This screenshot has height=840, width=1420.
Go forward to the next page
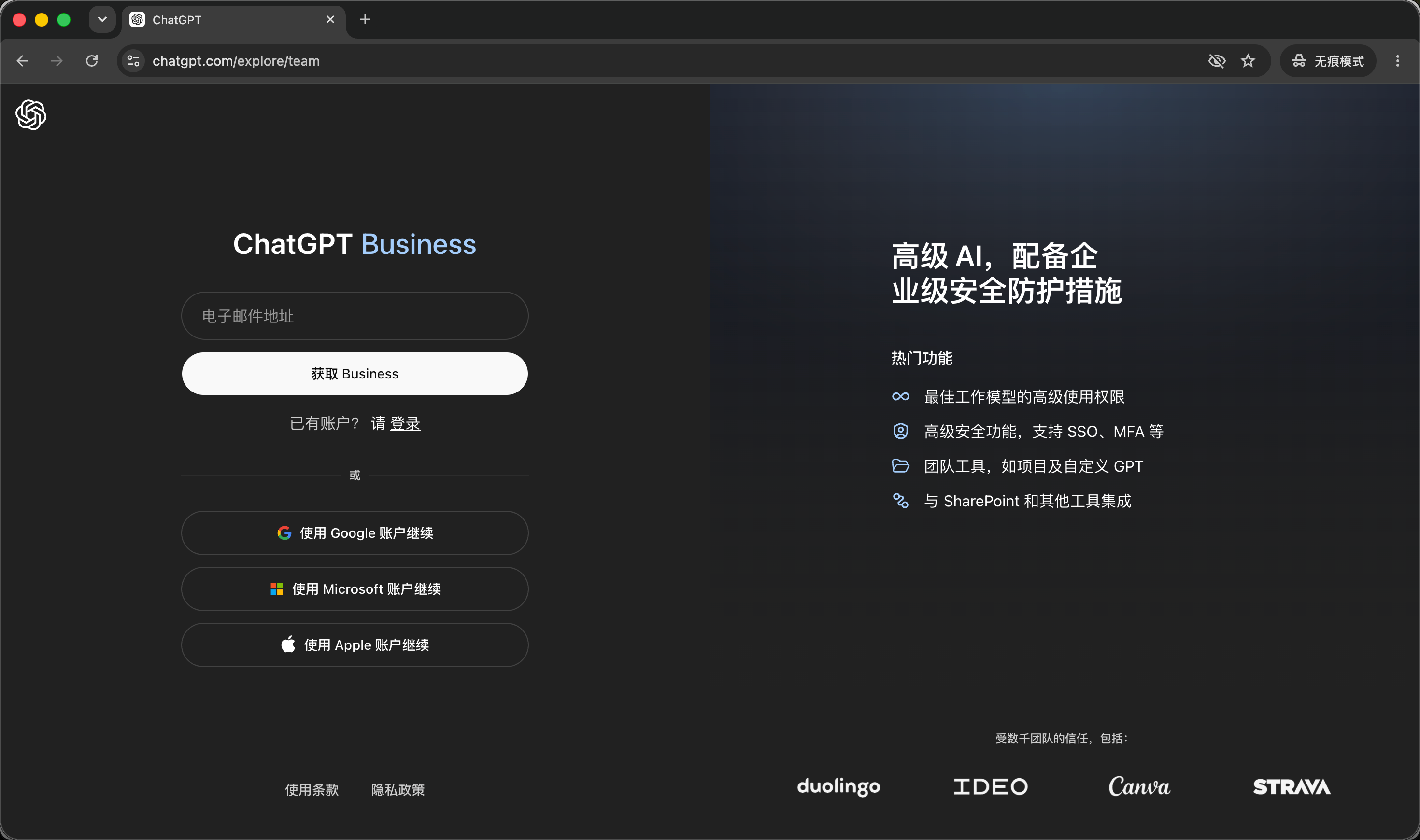57,61
